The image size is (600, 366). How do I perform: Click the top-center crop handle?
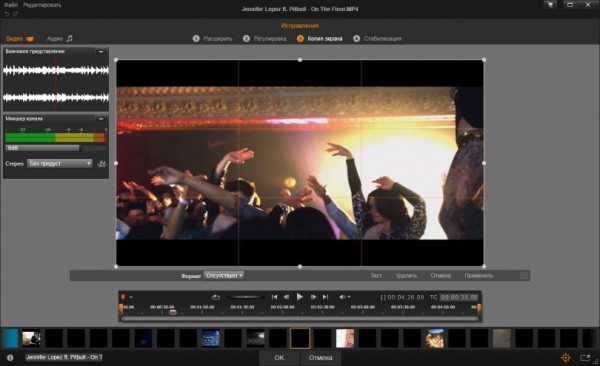click(x=300, y=60)
